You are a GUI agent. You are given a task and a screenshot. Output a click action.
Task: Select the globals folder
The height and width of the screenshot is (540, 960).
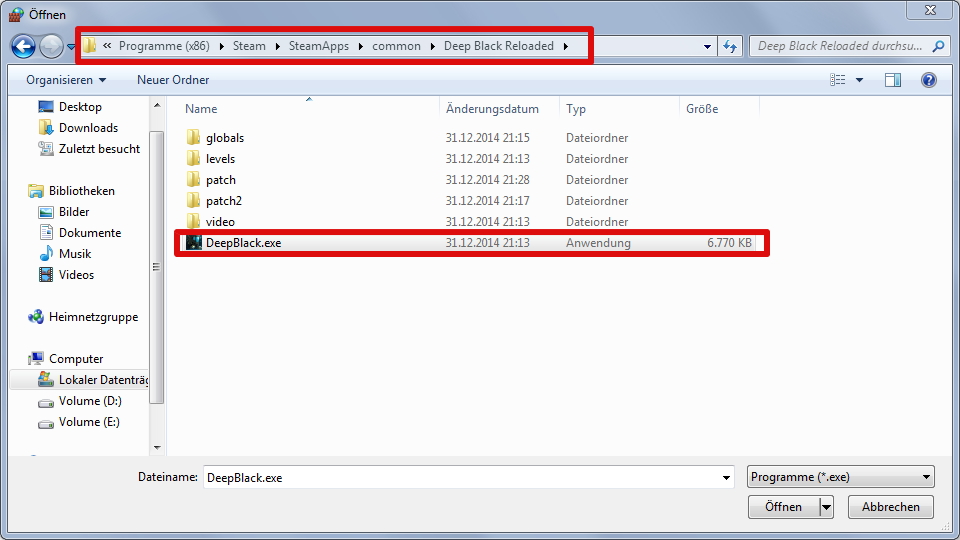click(x=225, y=138)
